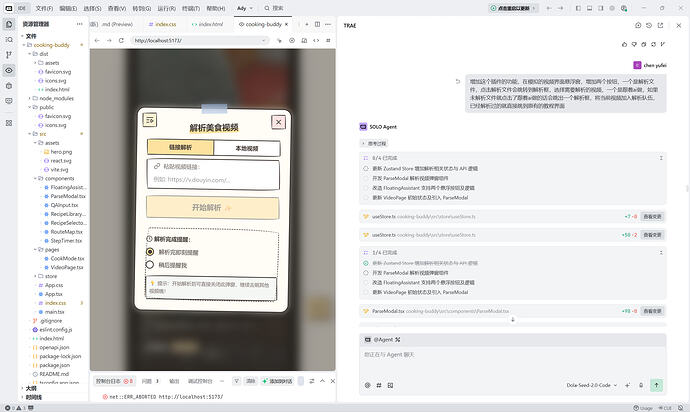Click the 添加到对话 button in console
The width and height of the screenshot is (690, 412).
[x=278, y=381]
